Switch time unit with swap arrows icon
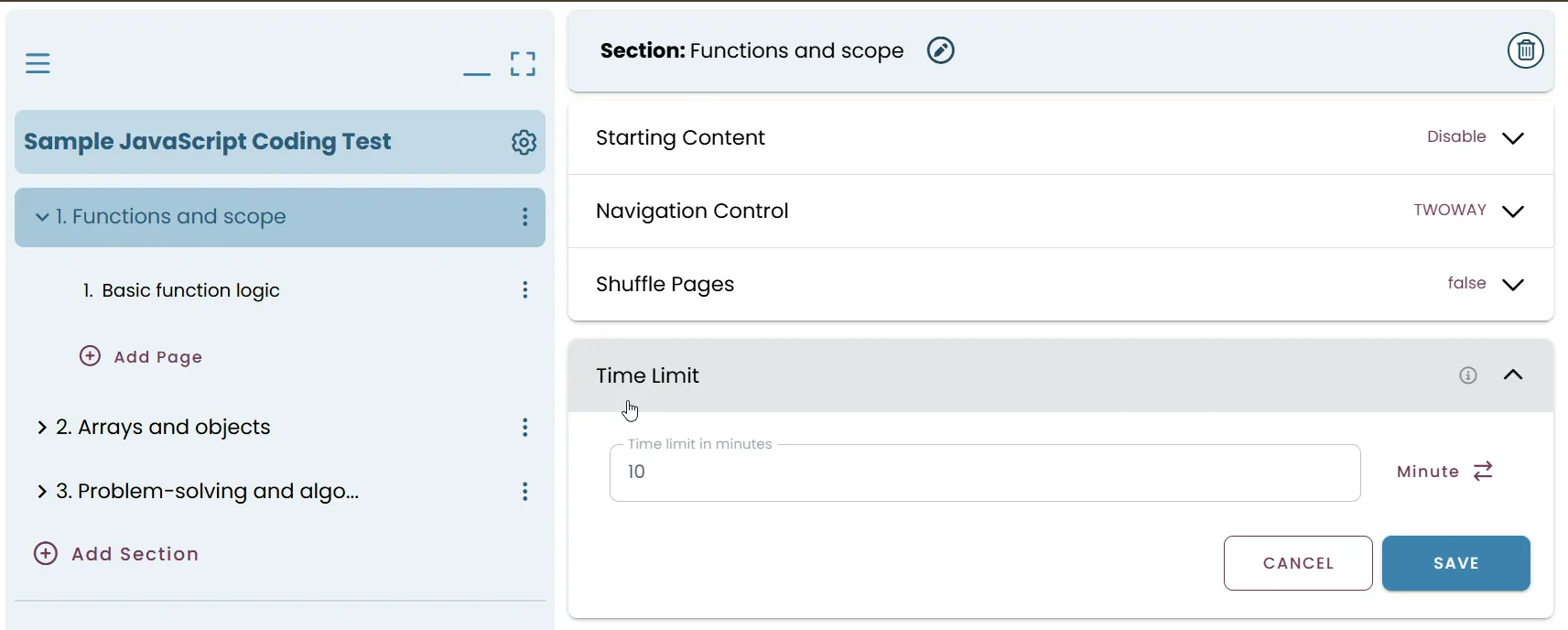 click(x=1483, y=471)
